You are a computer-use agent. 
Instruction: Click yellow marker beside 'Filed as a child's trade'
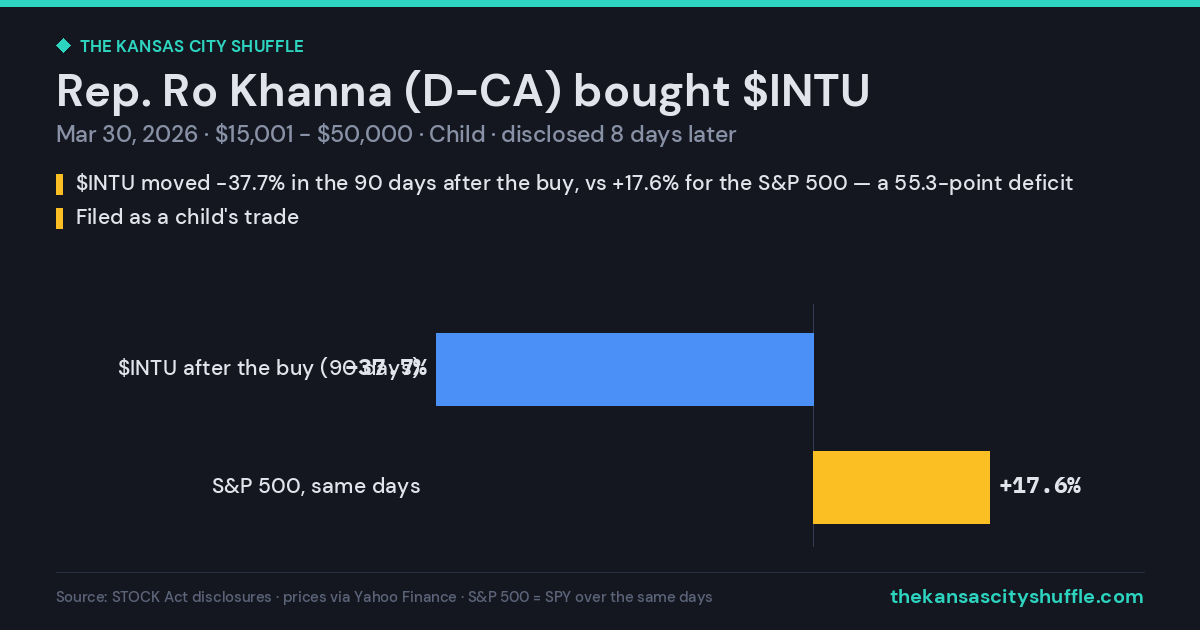coord(59,217)
